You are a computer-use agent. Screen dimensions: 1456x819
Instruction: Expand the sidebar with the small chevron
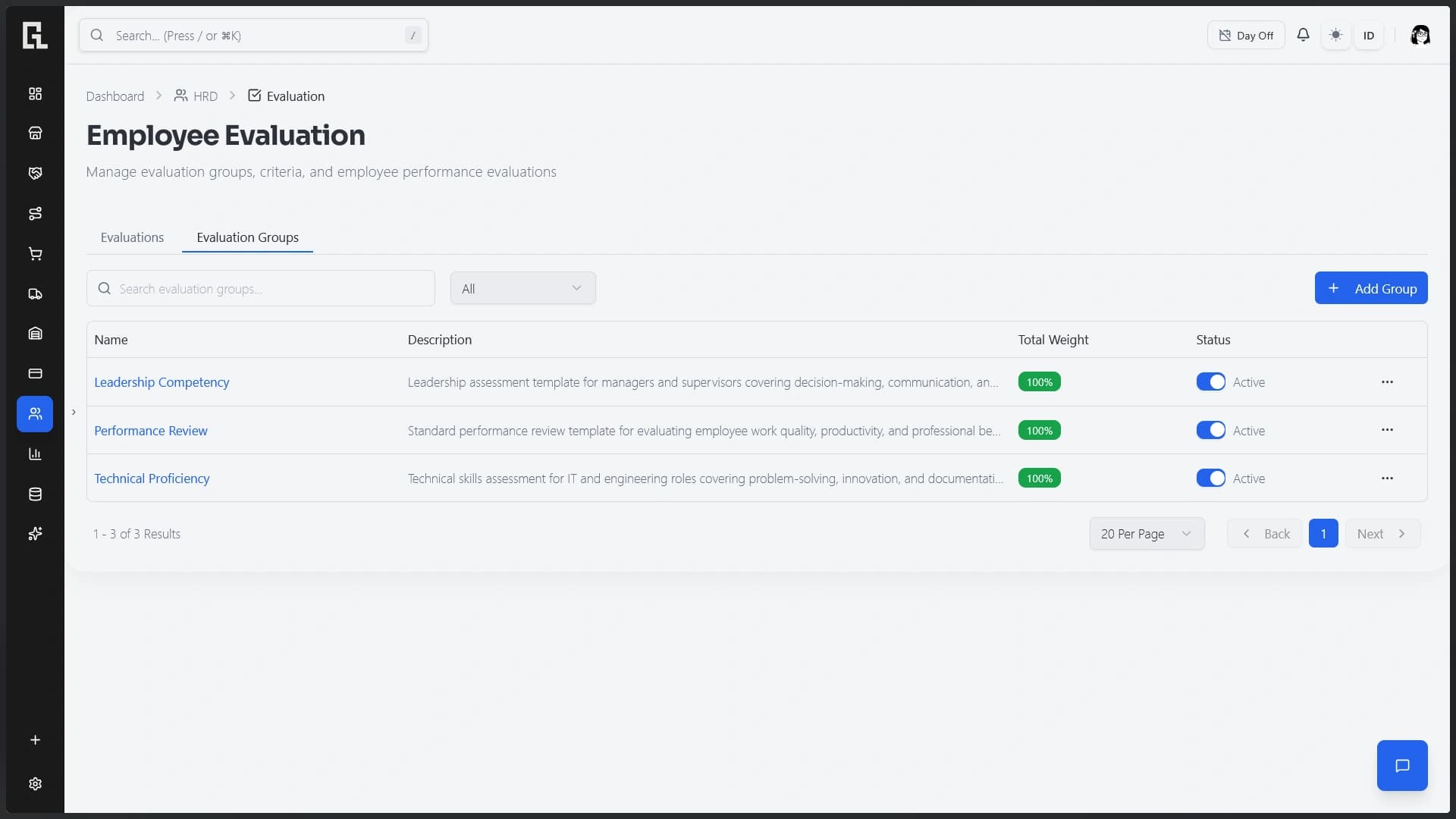tap(74, 412)
